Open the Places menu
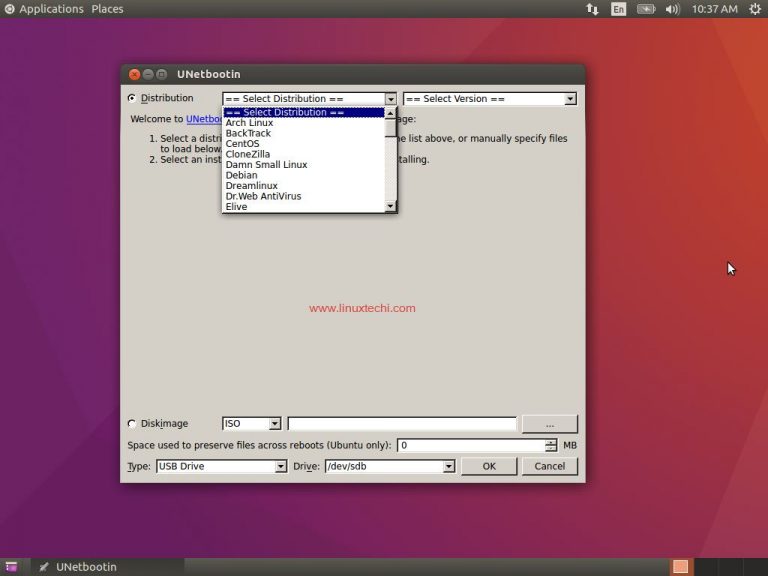The height and width of the screenshot is (576, 768). click(x=107, y=9)
